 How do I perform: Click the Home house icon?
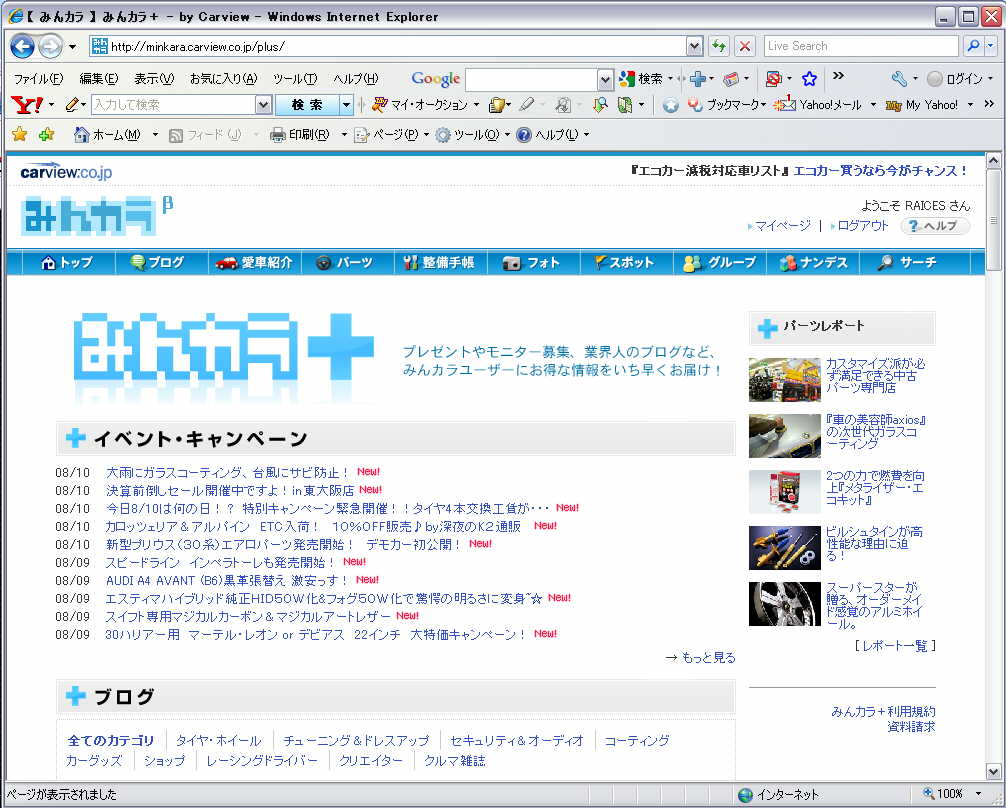[x=81, y=135]
